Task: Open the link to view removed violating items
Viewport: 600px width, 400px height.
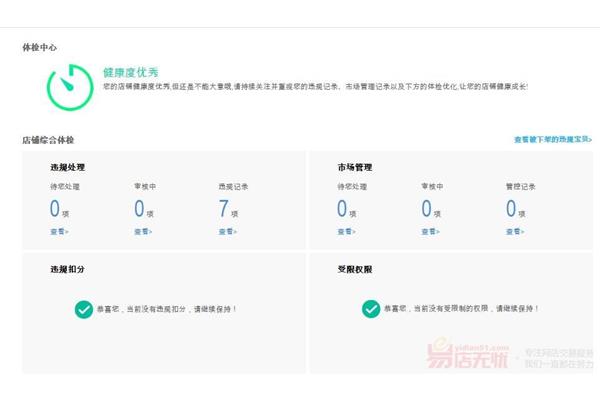Action: (x=553, y=140)
